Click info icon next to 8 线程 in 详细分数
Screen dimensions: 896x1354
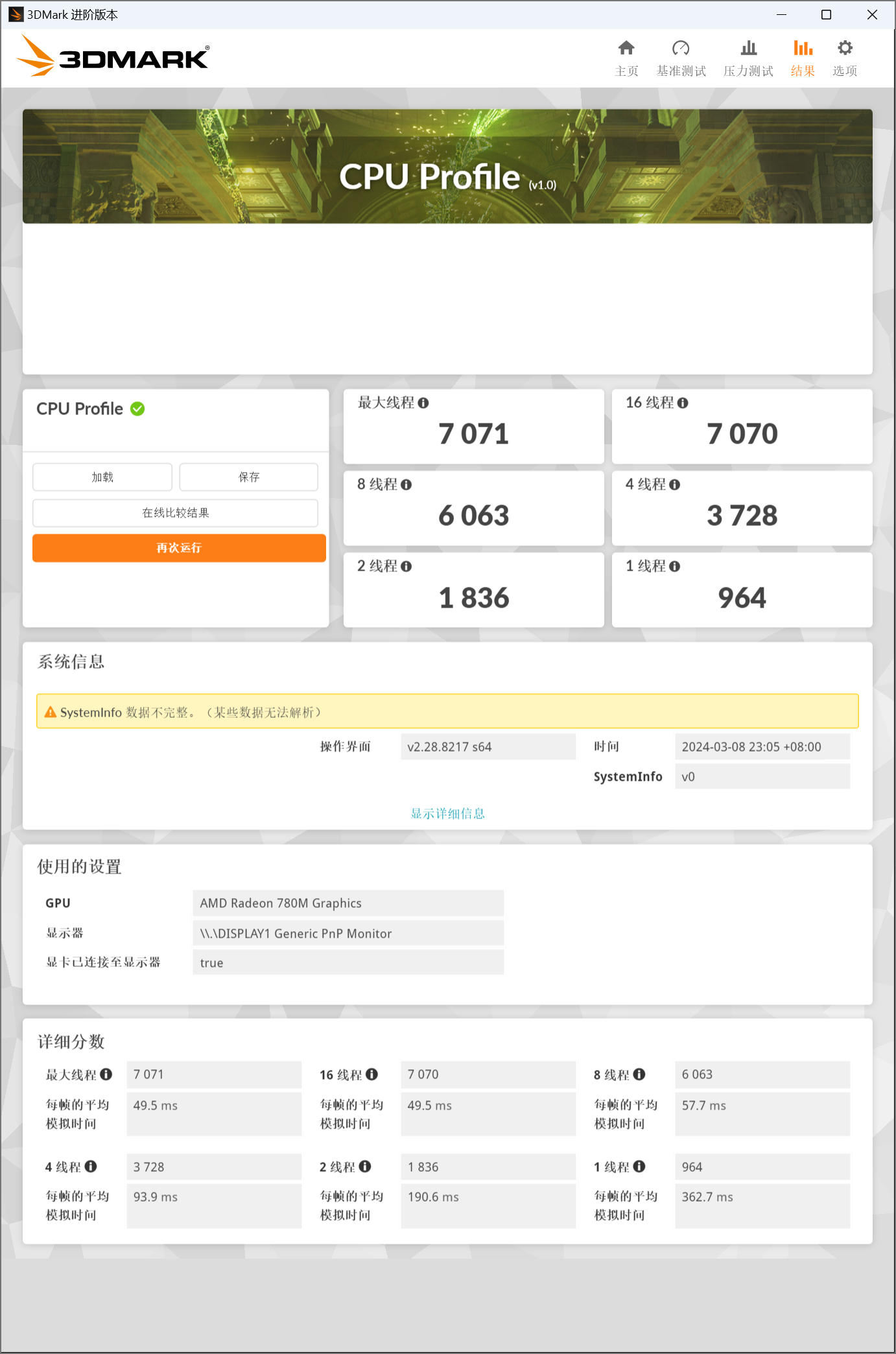(x=639, y=1075)
